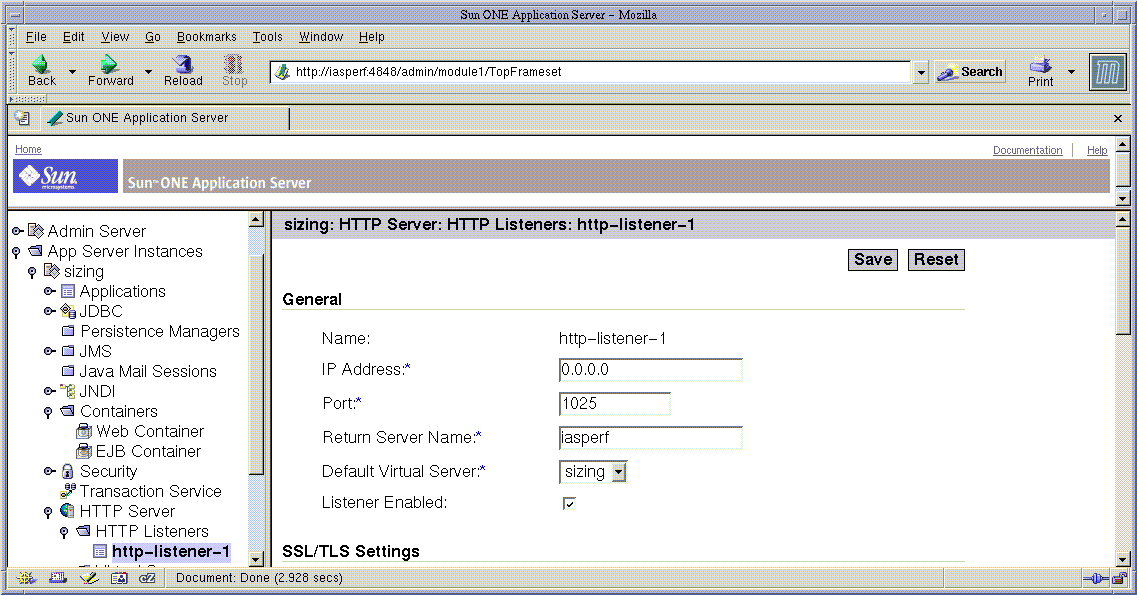Click the App Server Instances folder icon
The height and width of the screenshot is (595, 1137).
36,251
